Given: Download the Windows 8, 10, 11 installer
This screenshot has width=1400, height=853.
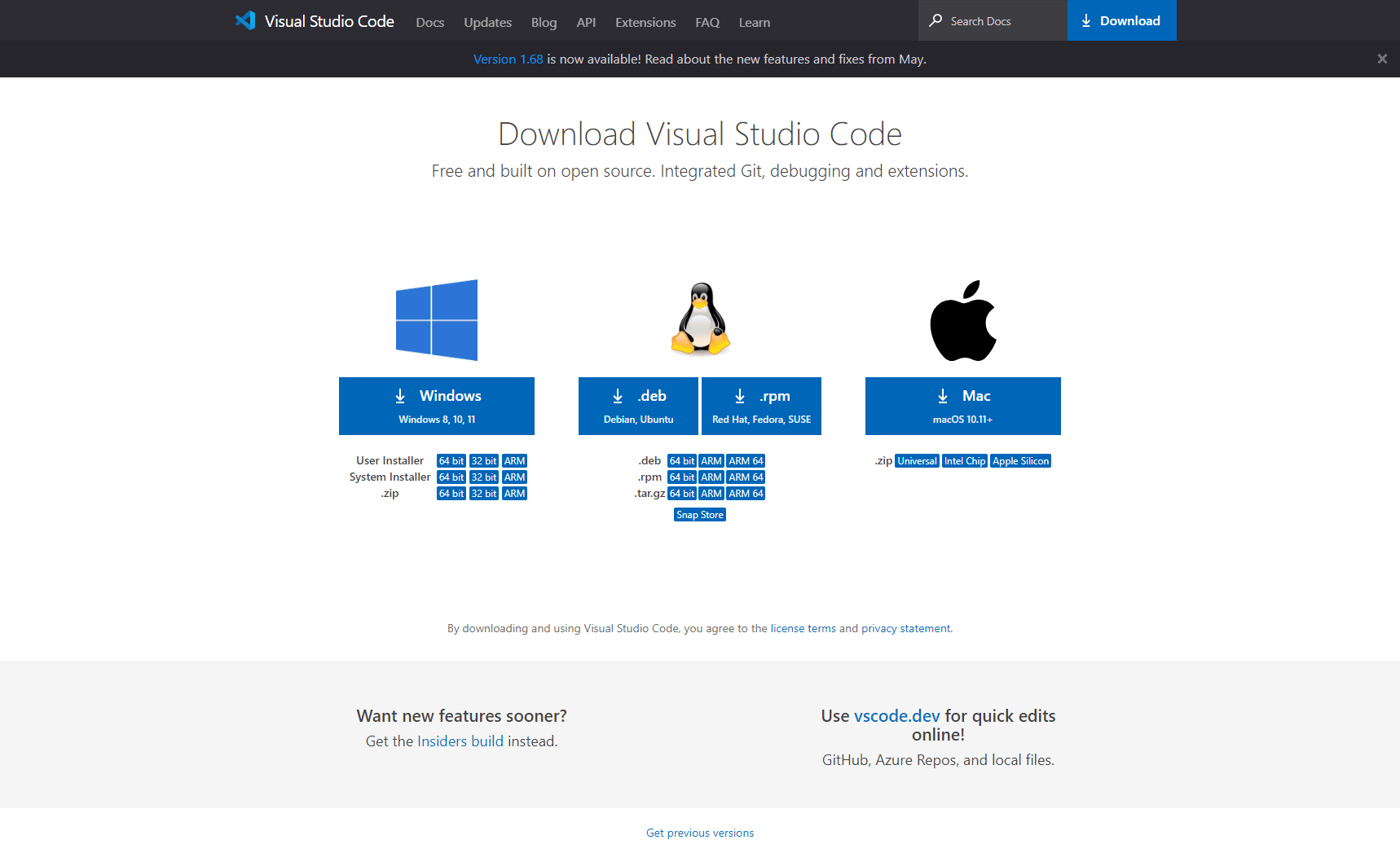Looking at the screenshot, I should 437,406.
